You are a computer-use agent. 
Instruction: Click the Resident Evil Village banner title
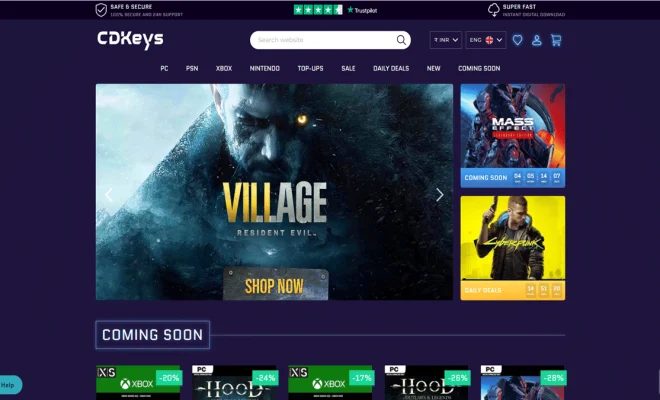coord(275,209)
